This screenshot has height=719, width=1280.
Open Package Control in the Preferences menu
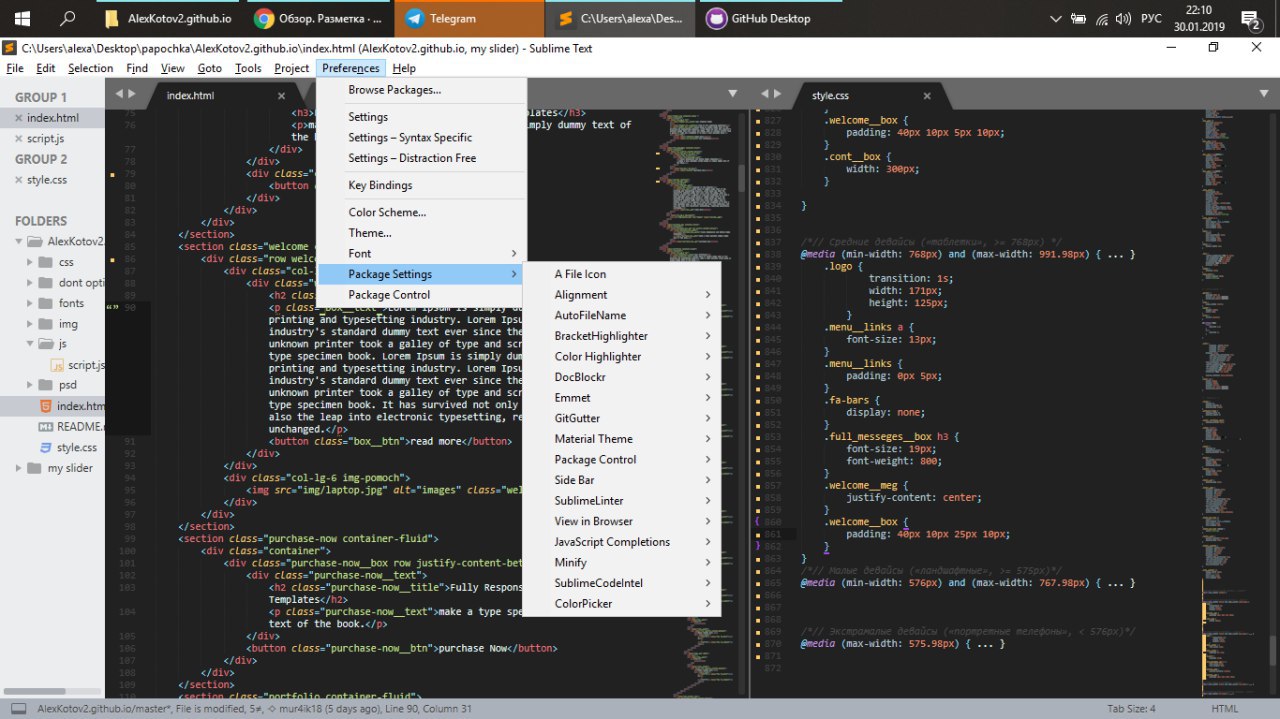[421, 295]
